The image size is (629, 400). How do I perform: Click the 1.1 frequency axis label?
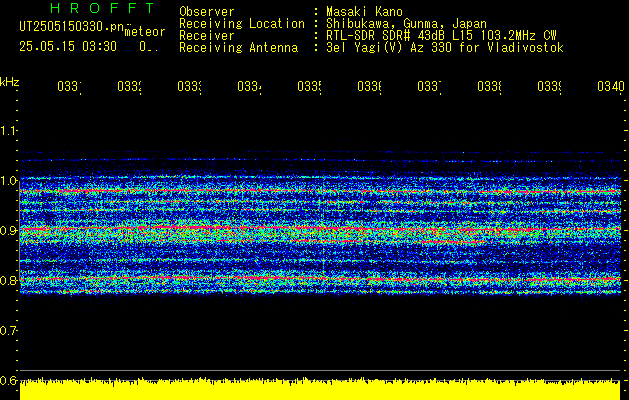pos(8,130)
